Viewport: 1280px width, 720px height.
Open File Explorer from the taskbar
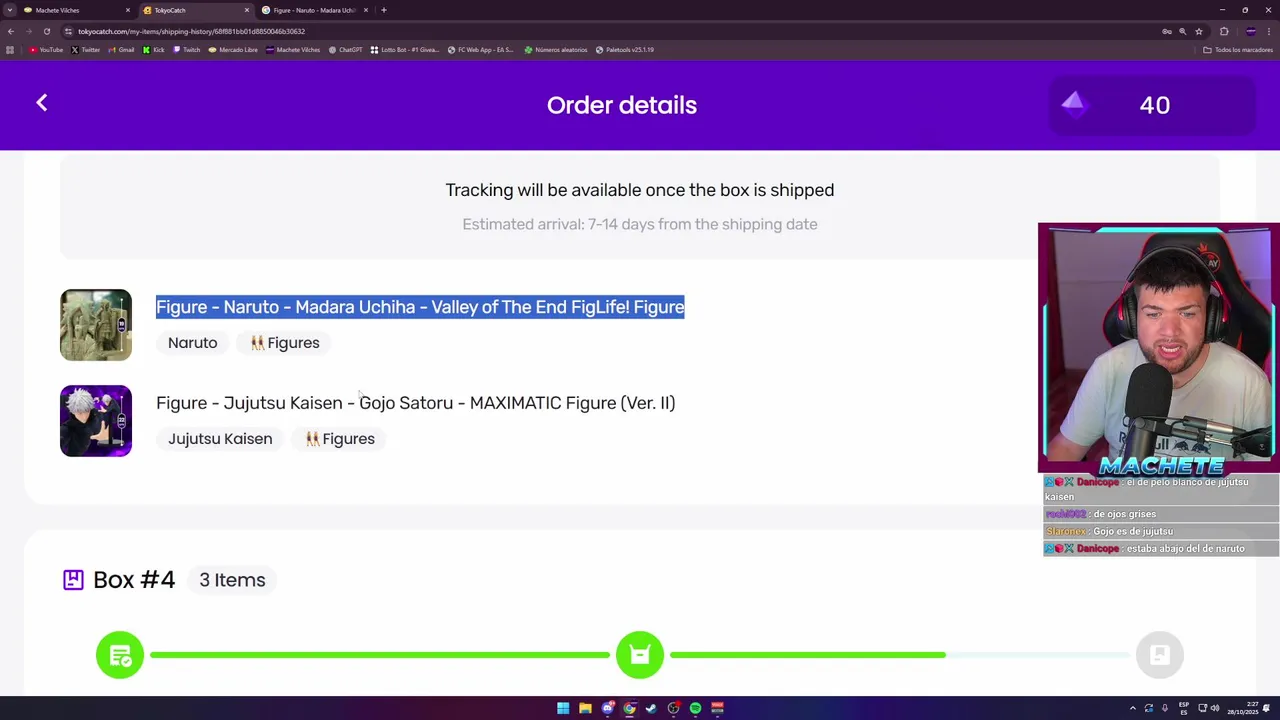click(x=585, y=708)
